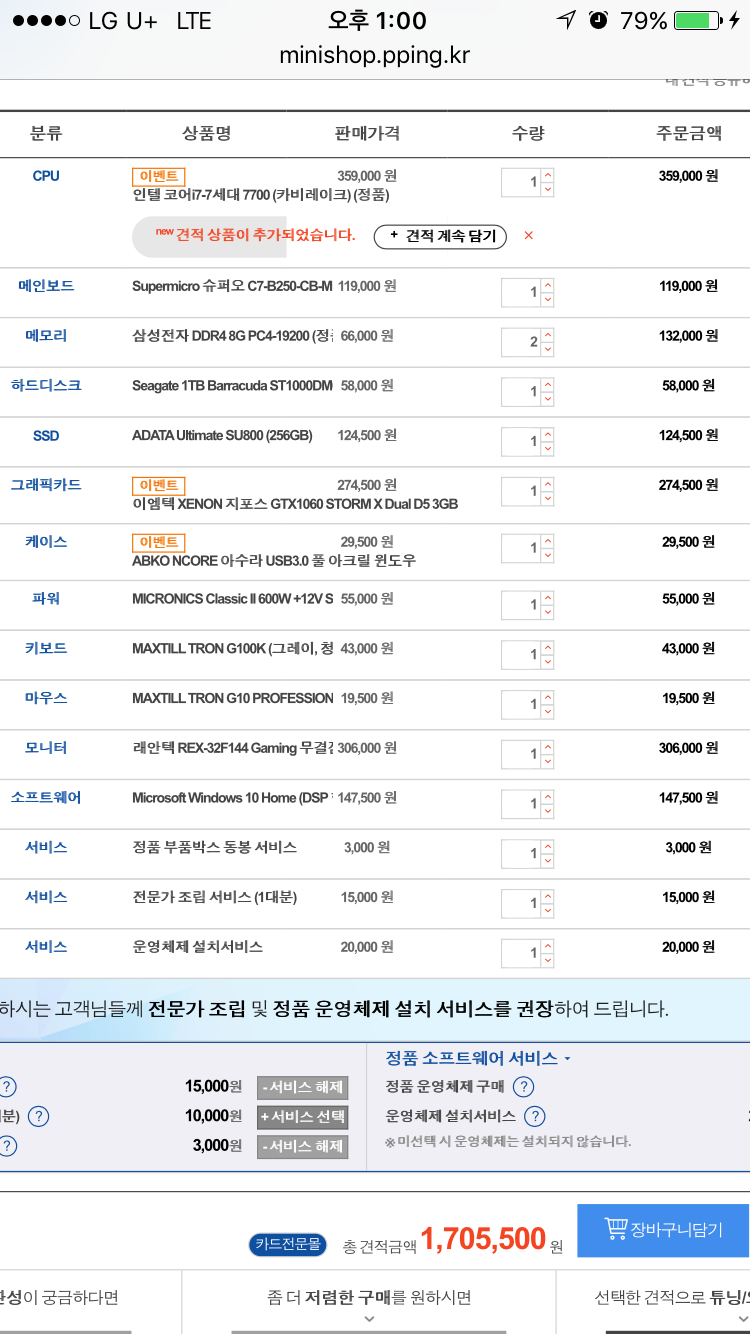Tap the alarm clock status icon
This screenshot has width=750, height=1334.
coord(599,20)
